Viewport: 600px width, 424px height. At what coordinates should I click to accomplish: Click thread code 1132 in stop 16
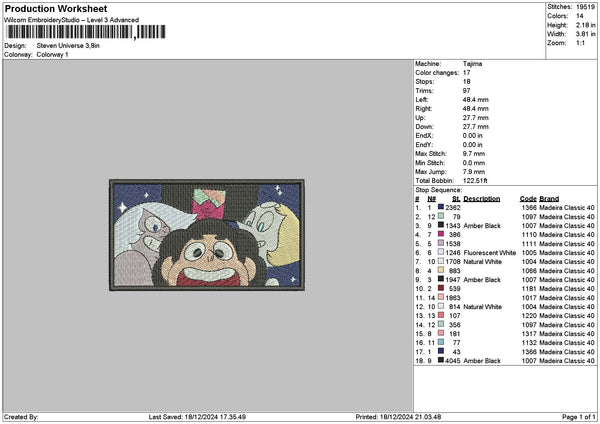529,343
